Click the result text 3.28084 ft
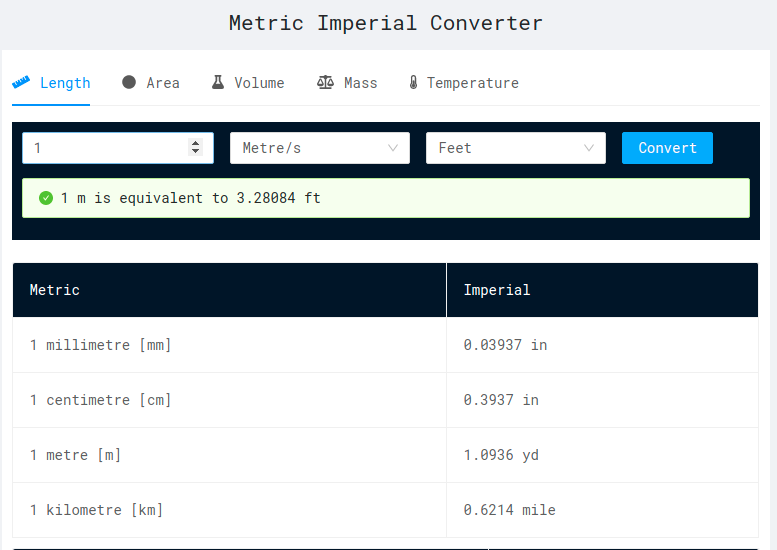This screenshot has width=777, height=550. click(x=278, y=198)
